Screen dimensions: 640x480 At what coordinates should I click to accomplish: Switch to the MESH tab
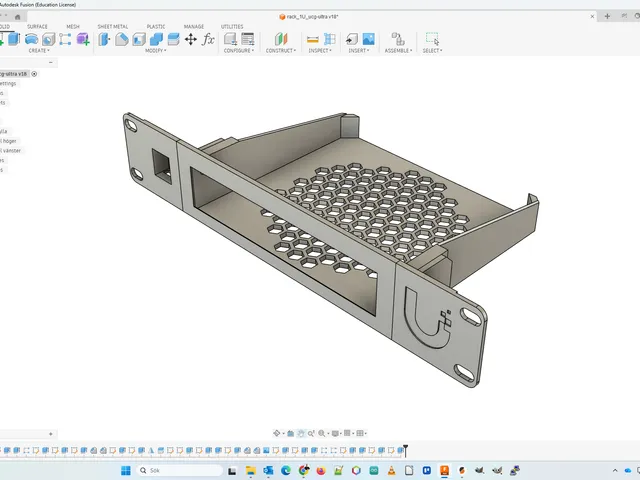[73, 27]
